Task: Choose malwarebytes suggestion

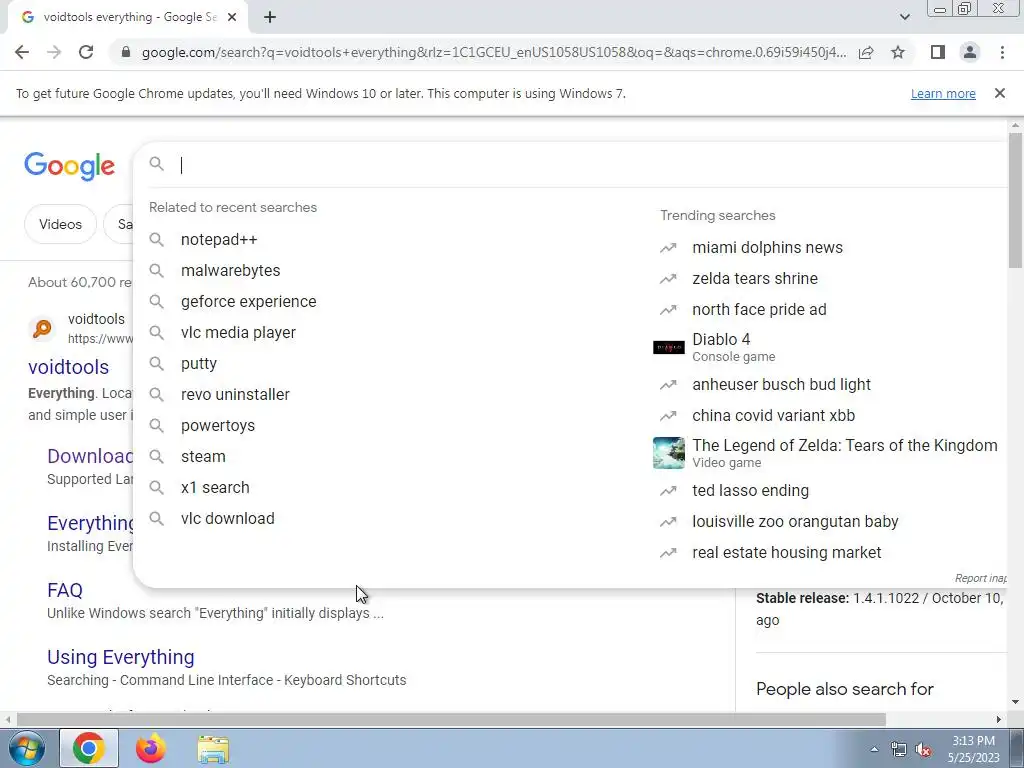Action: coord(230,270)
